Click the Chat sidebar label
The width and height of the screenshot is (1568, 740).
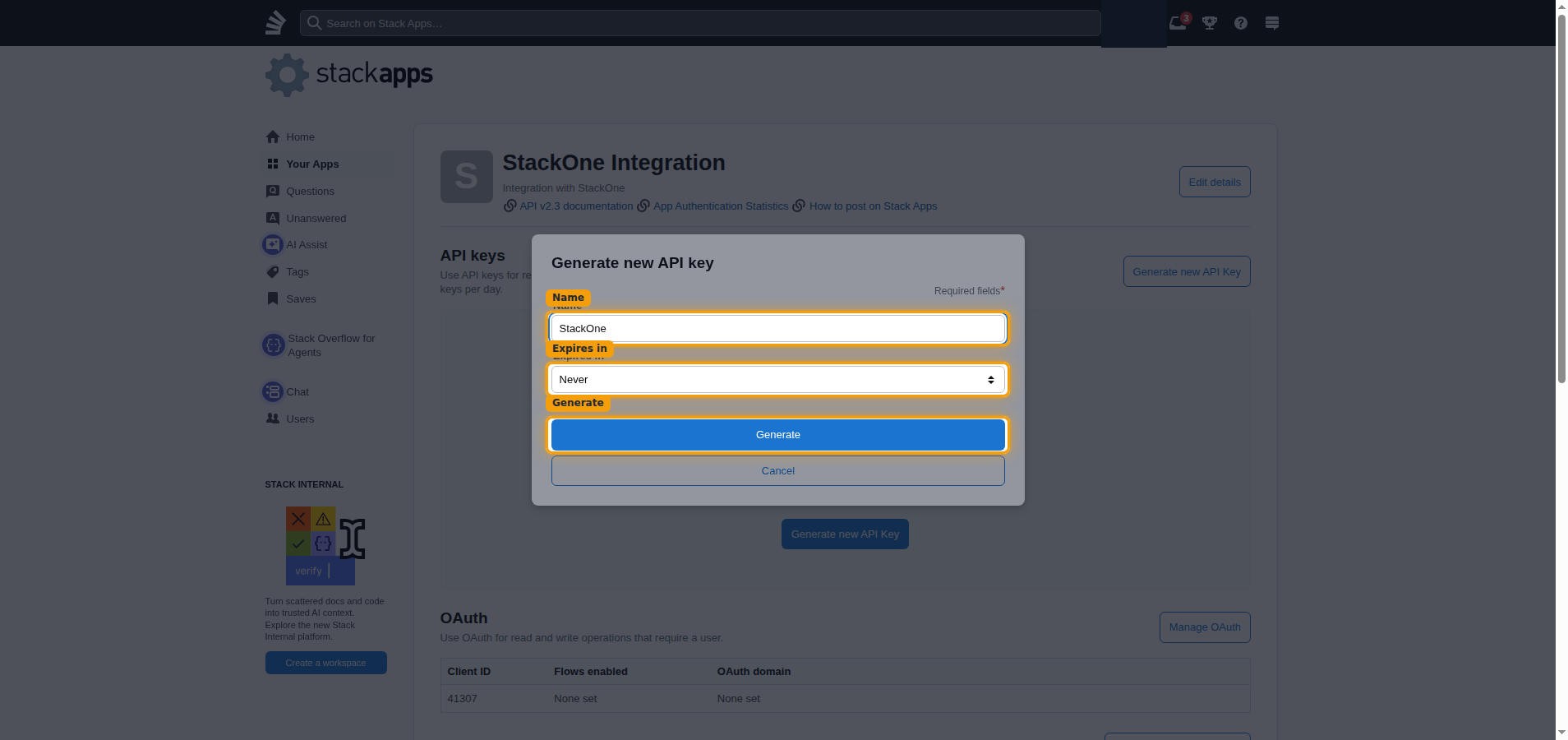(x=297, y=391)
